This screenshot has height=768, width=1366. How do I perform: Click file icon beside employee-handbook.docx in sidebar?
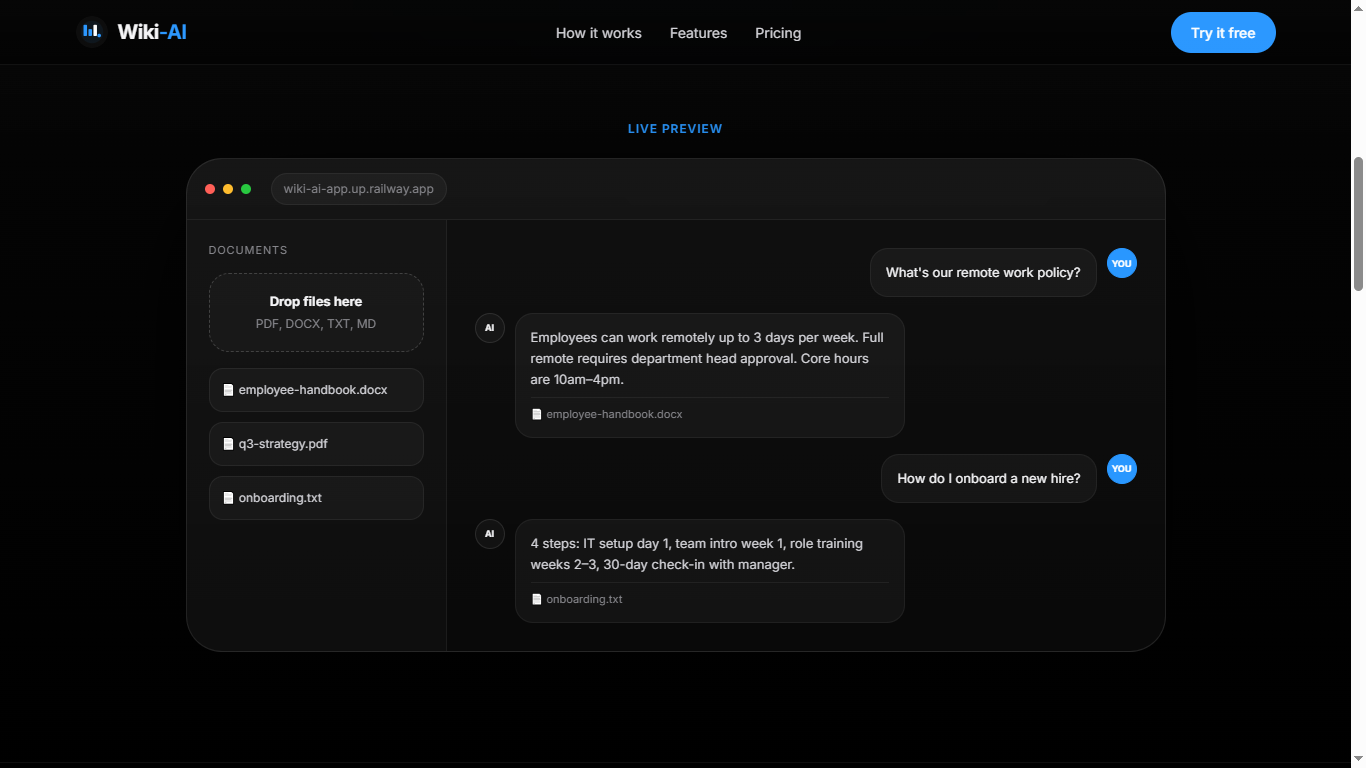coord(228,390)
